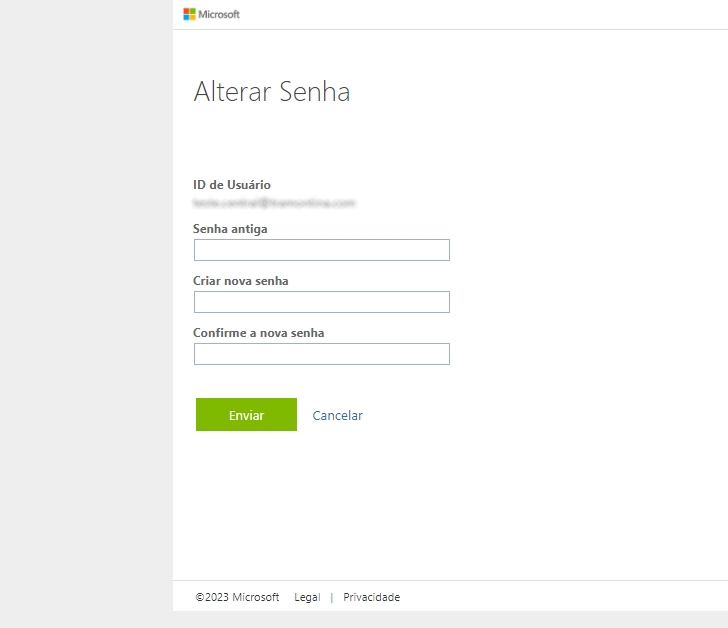The width and height of the screenshot is (728, 628).
Task: Click the Confirme a nova senha label
Action: tap(258, 333)
